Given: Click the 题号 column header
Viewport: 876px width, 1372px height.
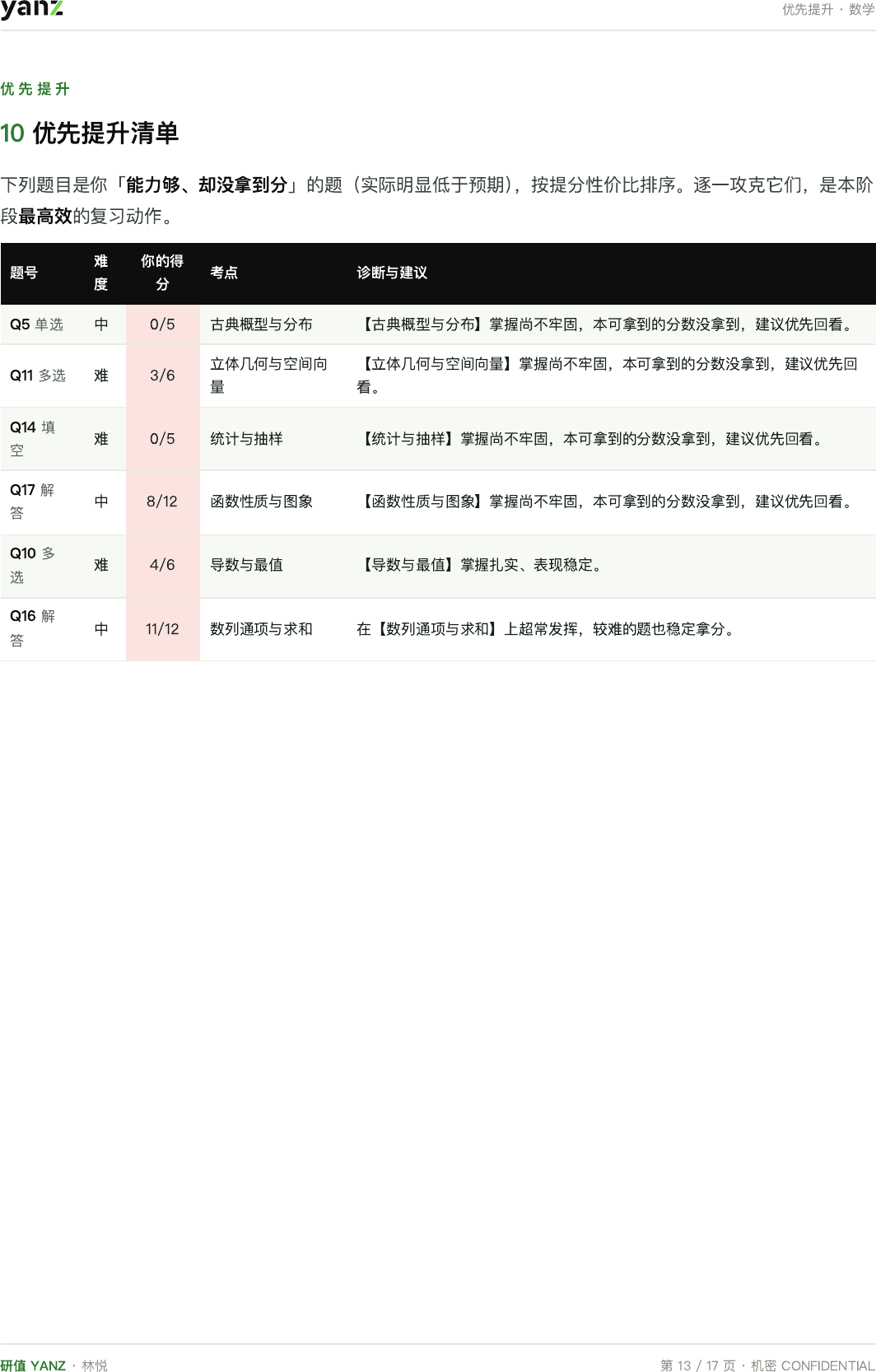Looking at the screenshot, I should 24,273.
